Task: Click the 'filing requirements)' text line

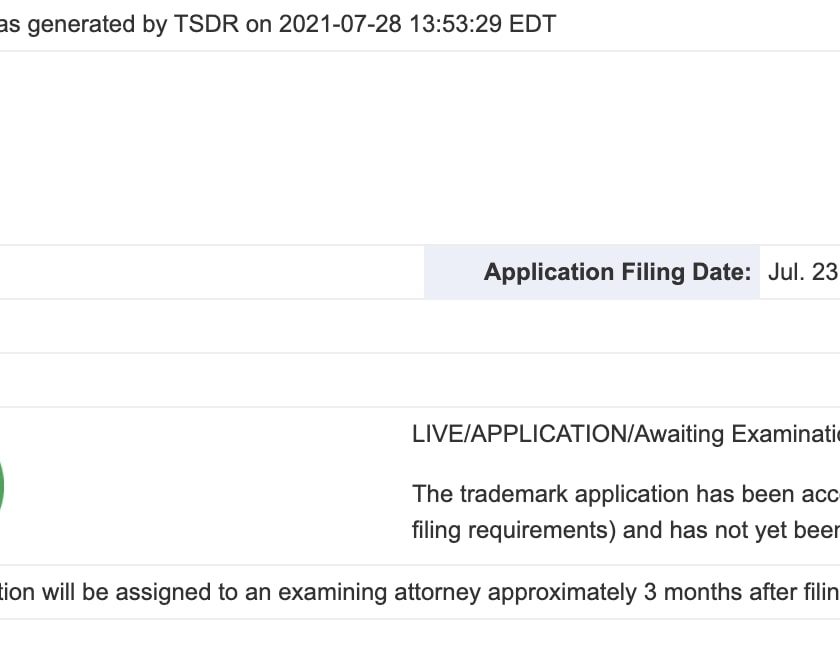Action: point(514,530)
